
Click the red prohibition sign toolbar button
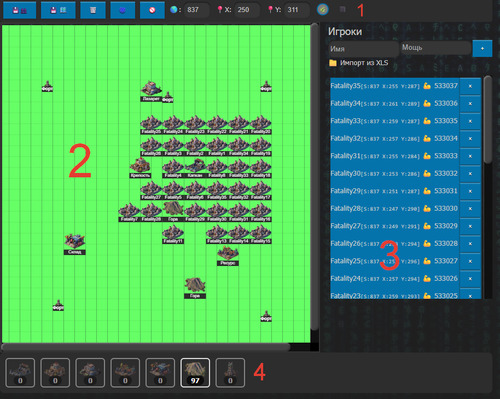(152, 10)
